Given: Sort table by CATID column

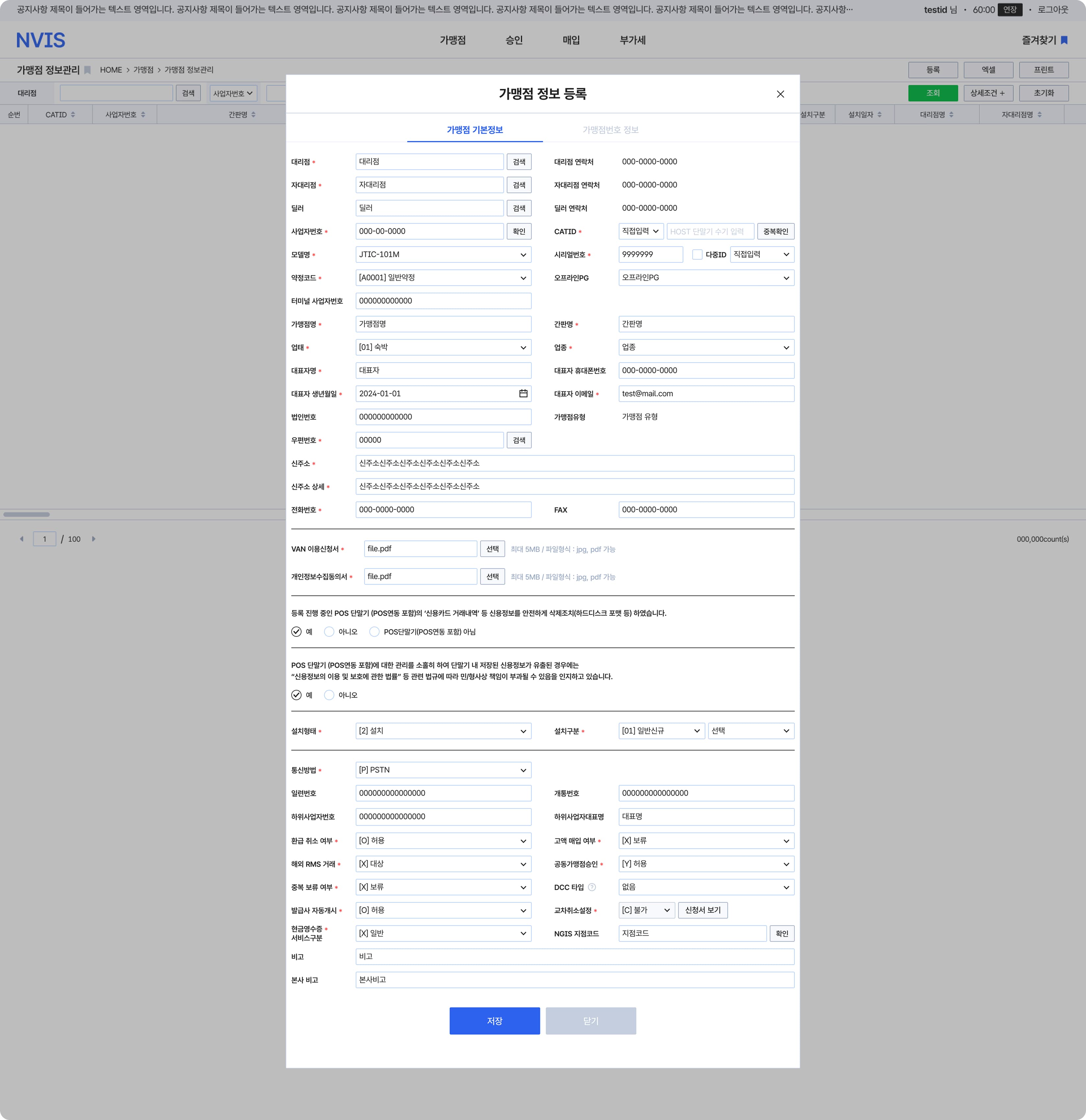Looking at the screenshot, I should tap(72, 115).
